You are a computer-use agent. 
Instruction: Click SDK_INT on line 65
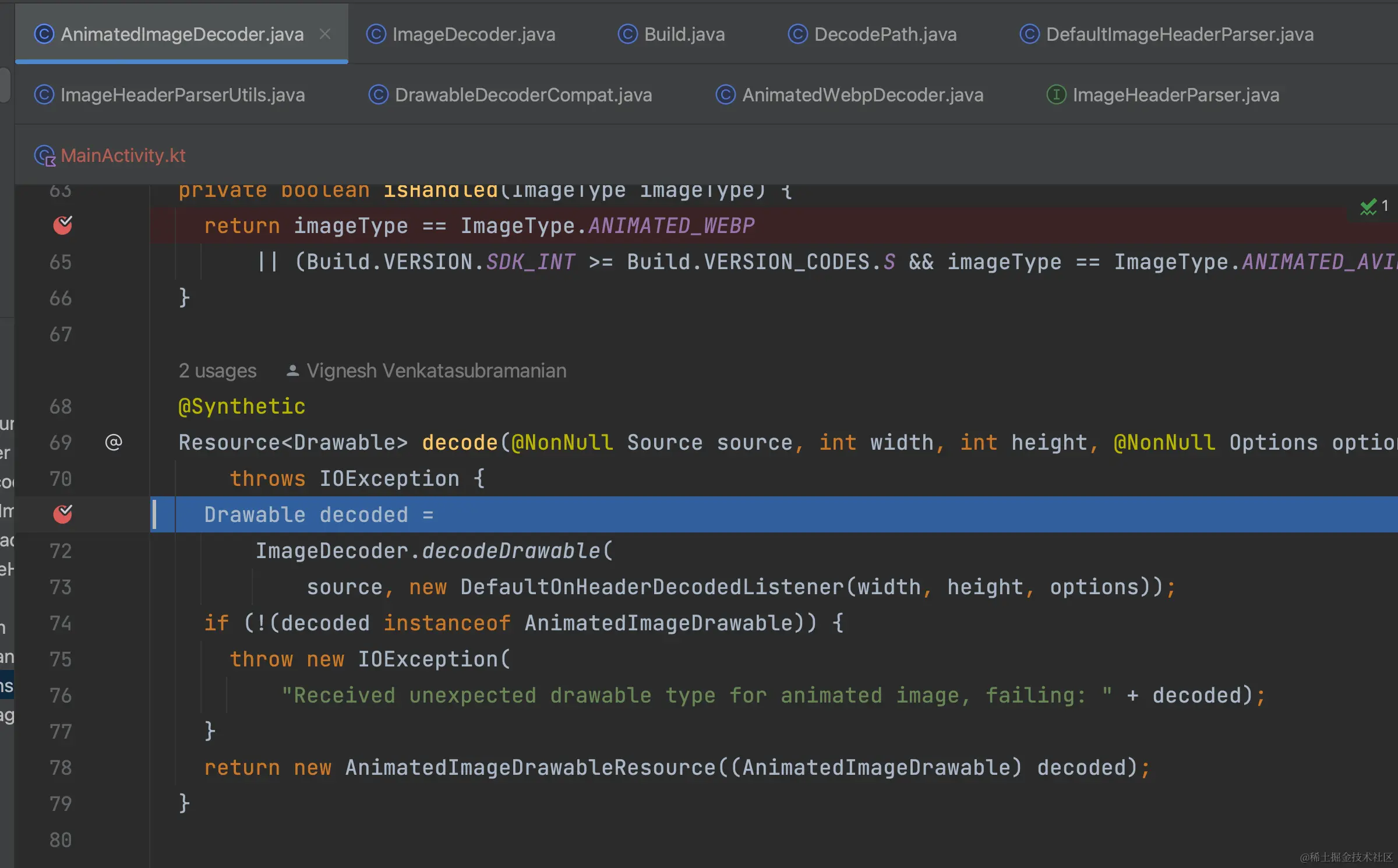click(x=531, y=262)
